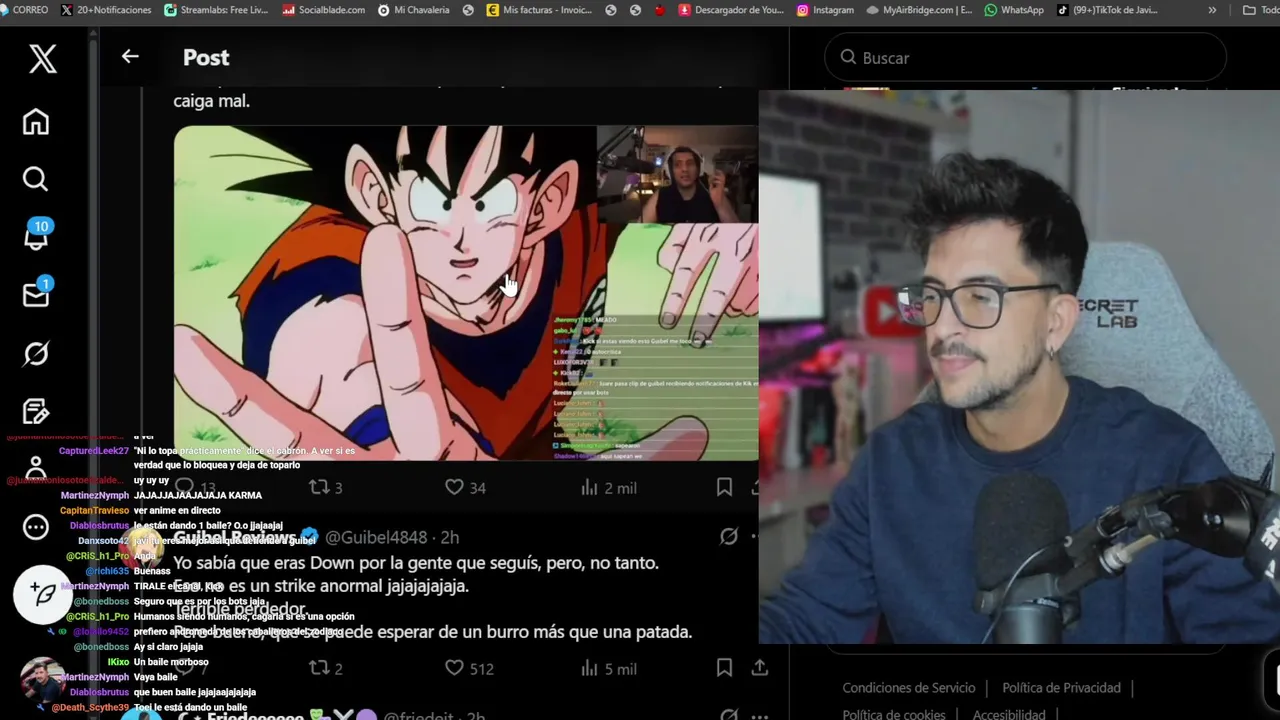Open Notifications bell with 10 badge
Screen dimensions: 1280x720
(37, 235)
